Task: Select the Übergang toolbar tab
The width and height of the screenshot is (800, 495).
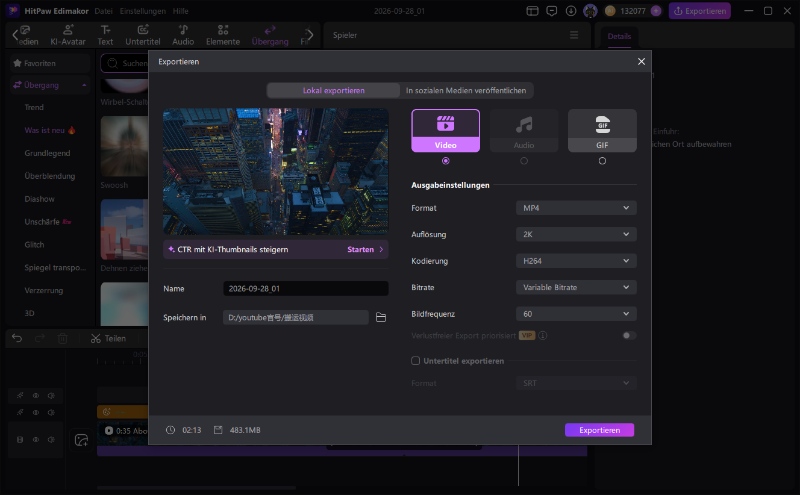Action: (270, 35)
